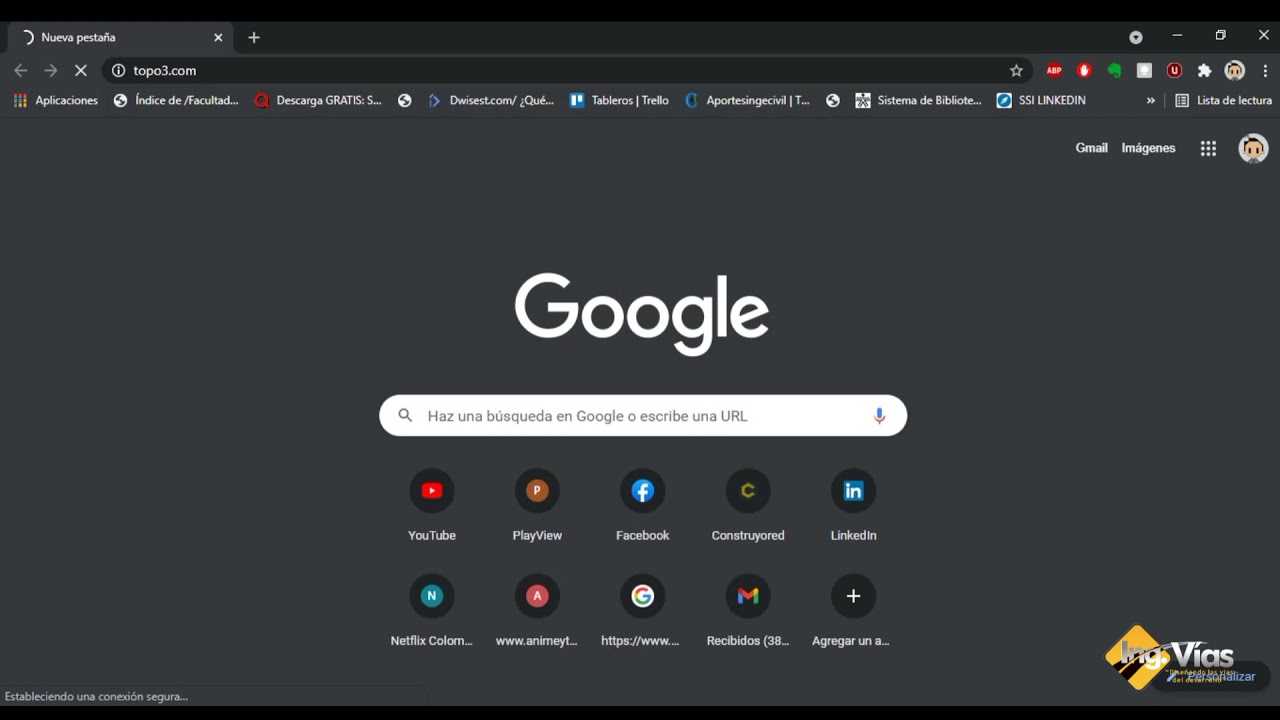Open the red U shield extension

tap(1174, 70)
